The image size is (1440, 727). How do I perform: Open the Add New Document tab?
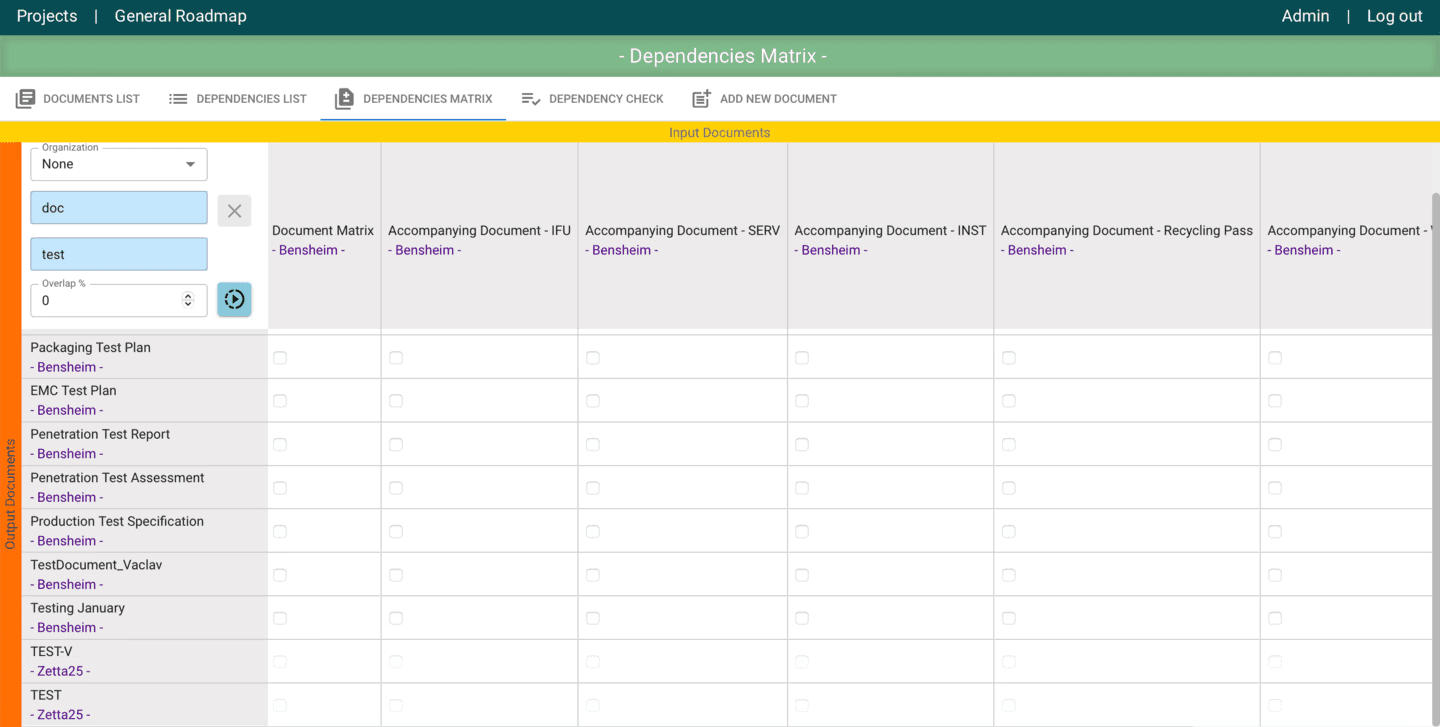tap(764, 99)
